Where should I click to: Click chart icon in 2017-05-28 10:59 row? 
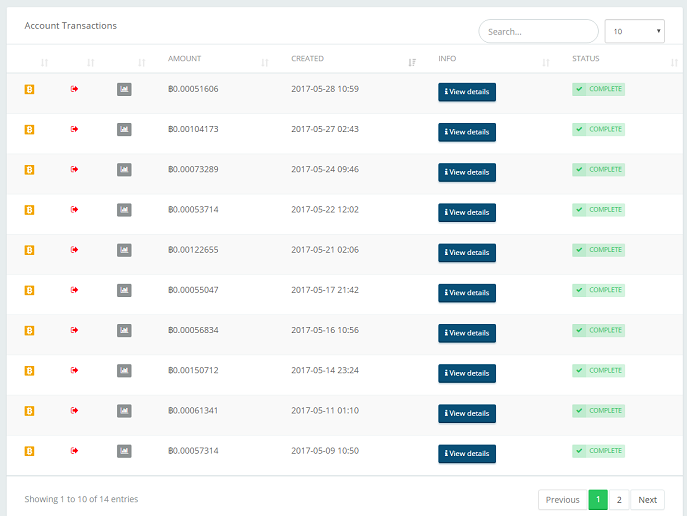point(124,89)
